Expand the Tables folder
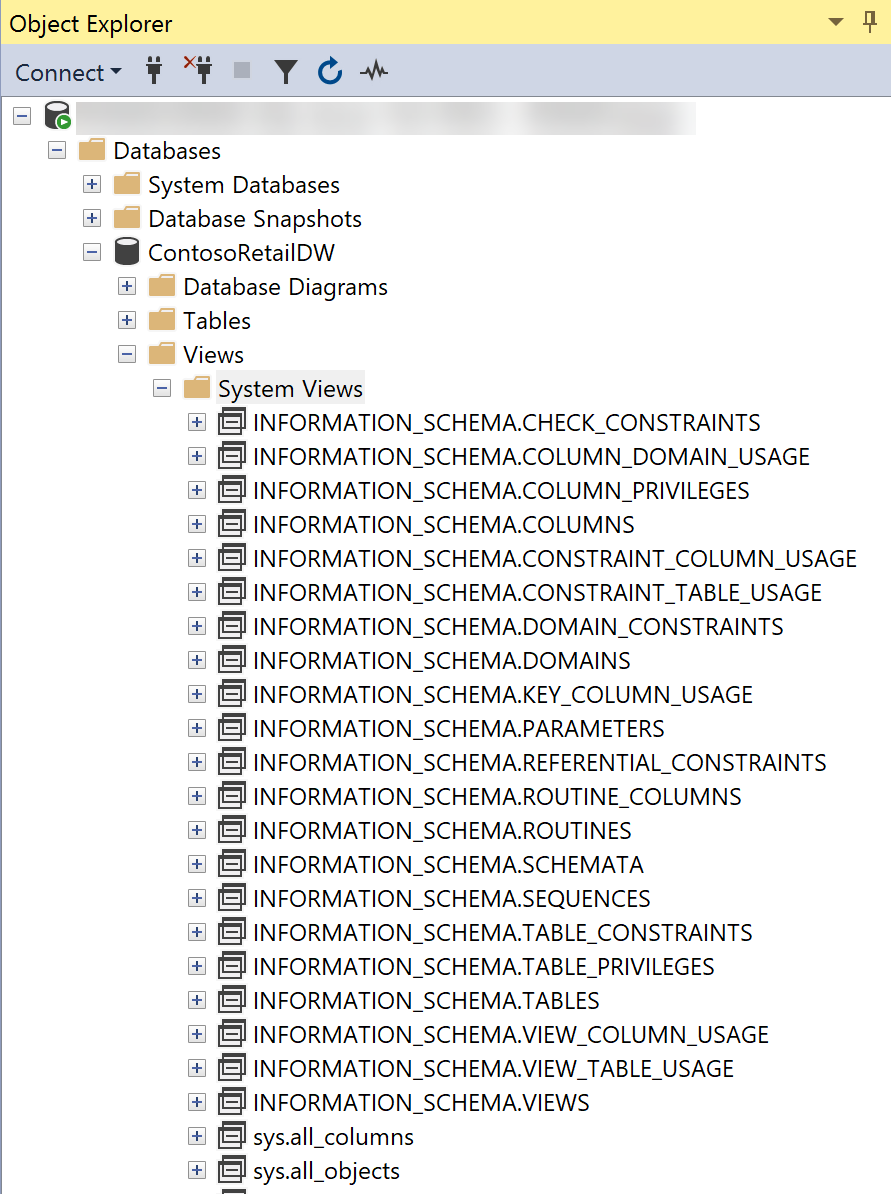 click(x=127, y=321)
